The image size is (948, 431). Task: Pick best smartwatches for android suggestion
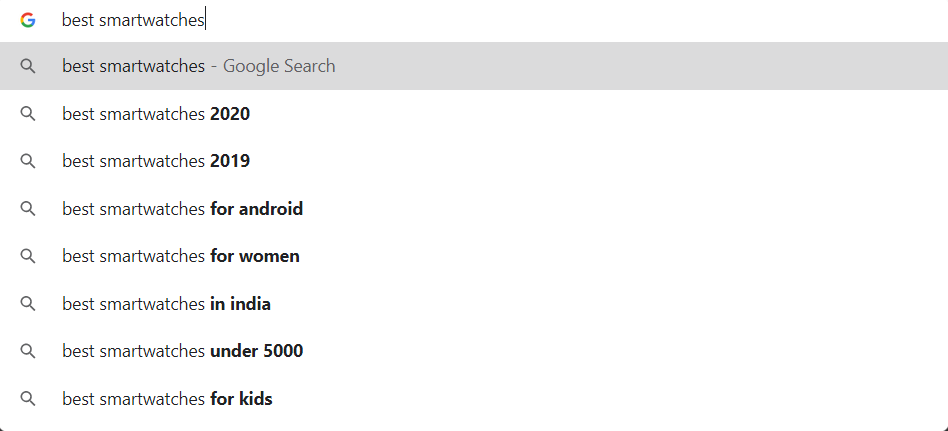[x=474, y=209]
